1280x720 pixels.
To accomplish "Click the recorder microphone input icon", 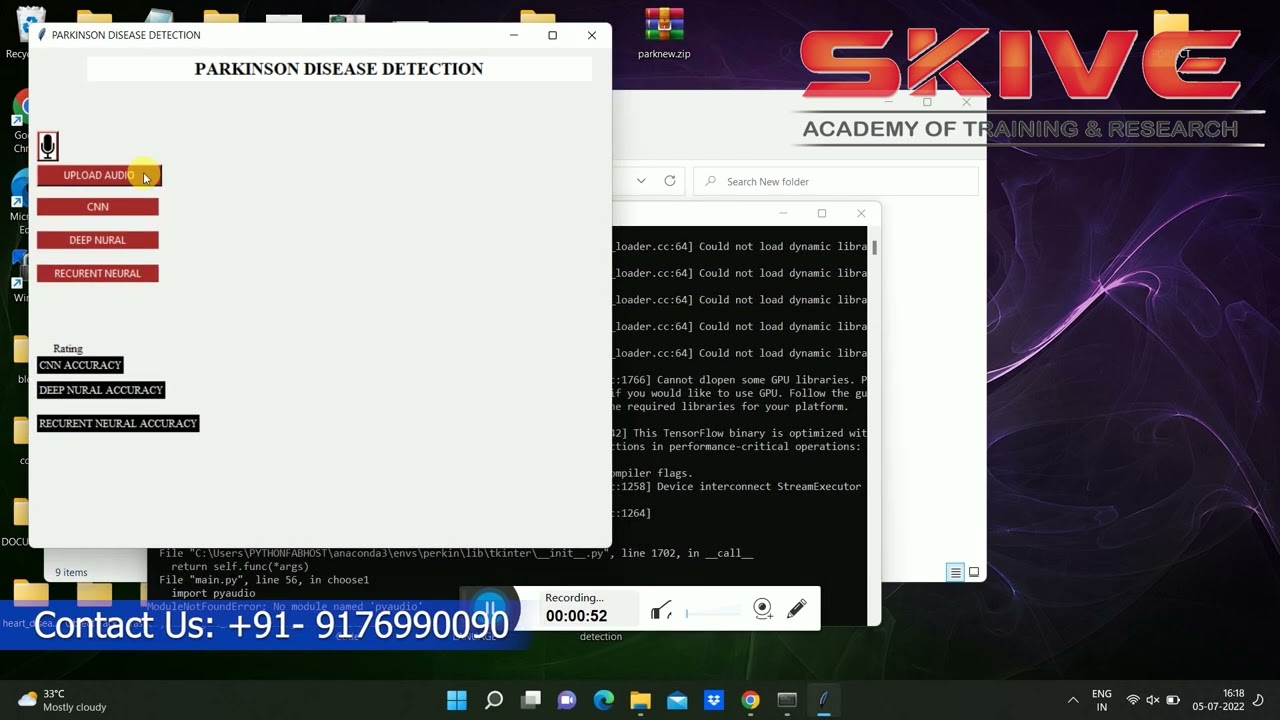I will click(x=661, y=610).
